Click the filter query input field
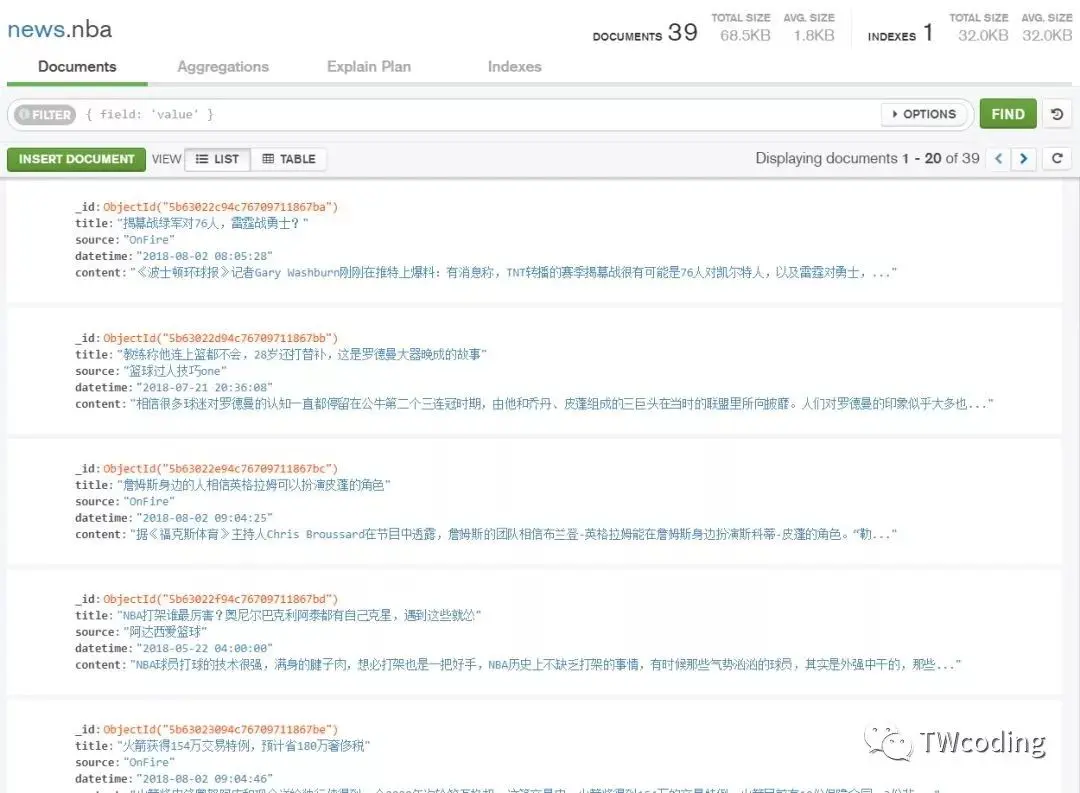This screenshot has width=1080, height=793. click(479, 114)
